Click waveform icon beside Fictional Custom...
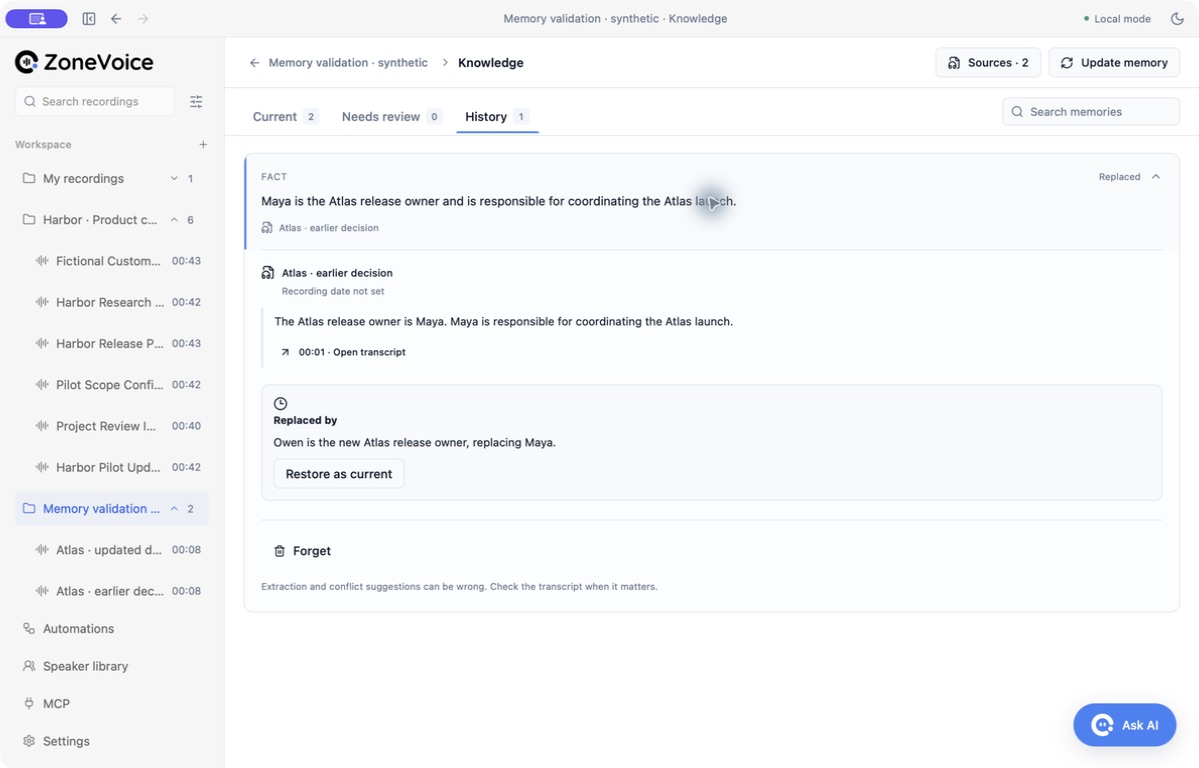This screenshot has height=768, width=1199. coord(42,261)
